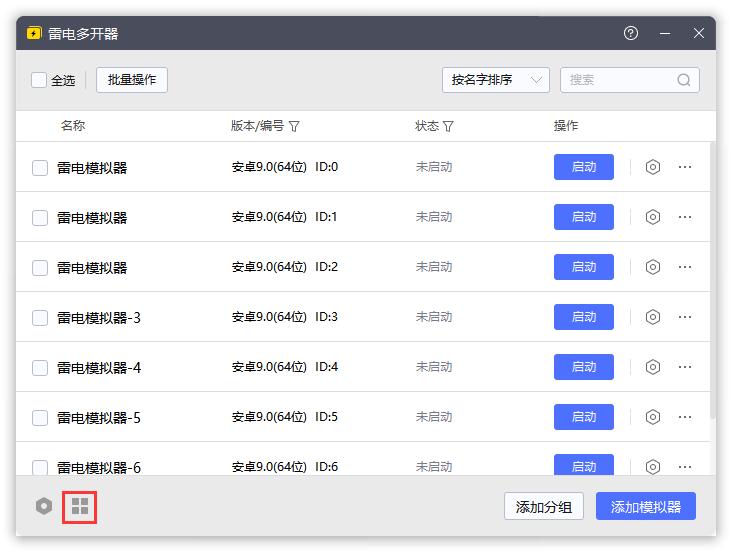Click the 雷电模拟器-6 name text
This screenshot has height=556, width=736.
99,467
